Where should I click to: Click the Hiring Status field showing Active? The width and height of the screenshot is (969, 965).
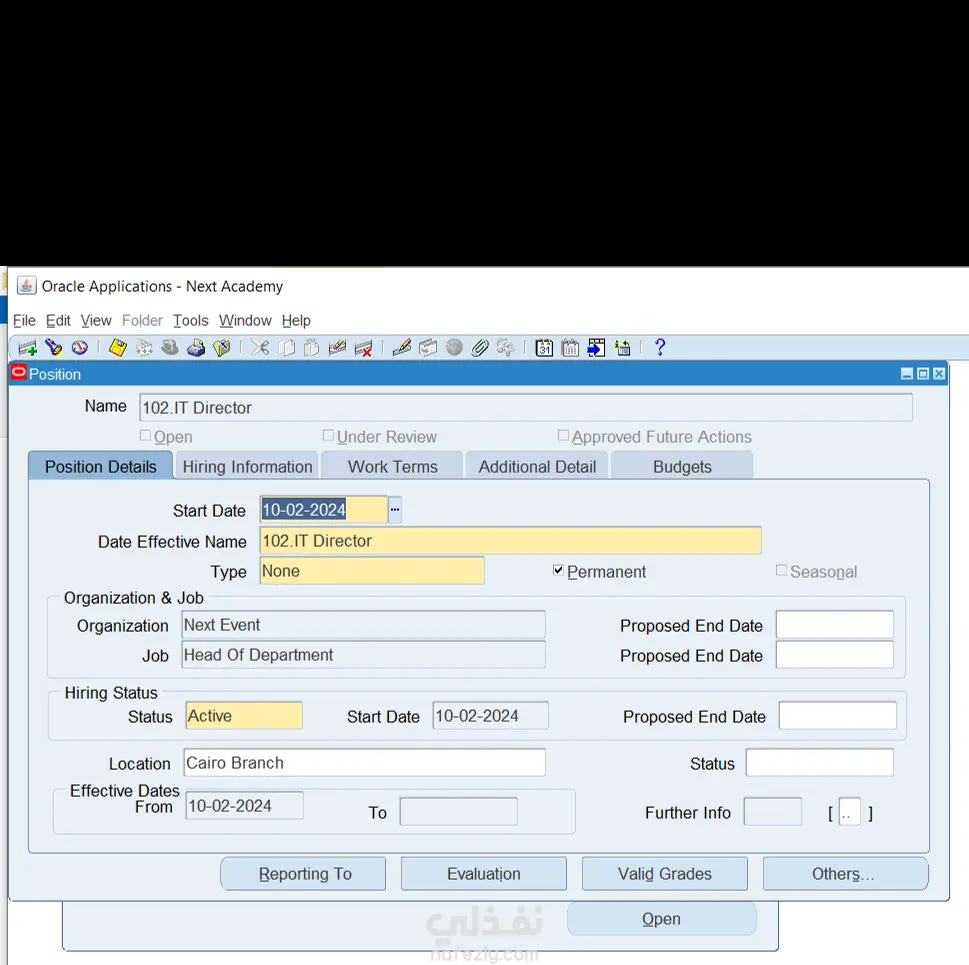pyautogui.click(x=244, y=715)
